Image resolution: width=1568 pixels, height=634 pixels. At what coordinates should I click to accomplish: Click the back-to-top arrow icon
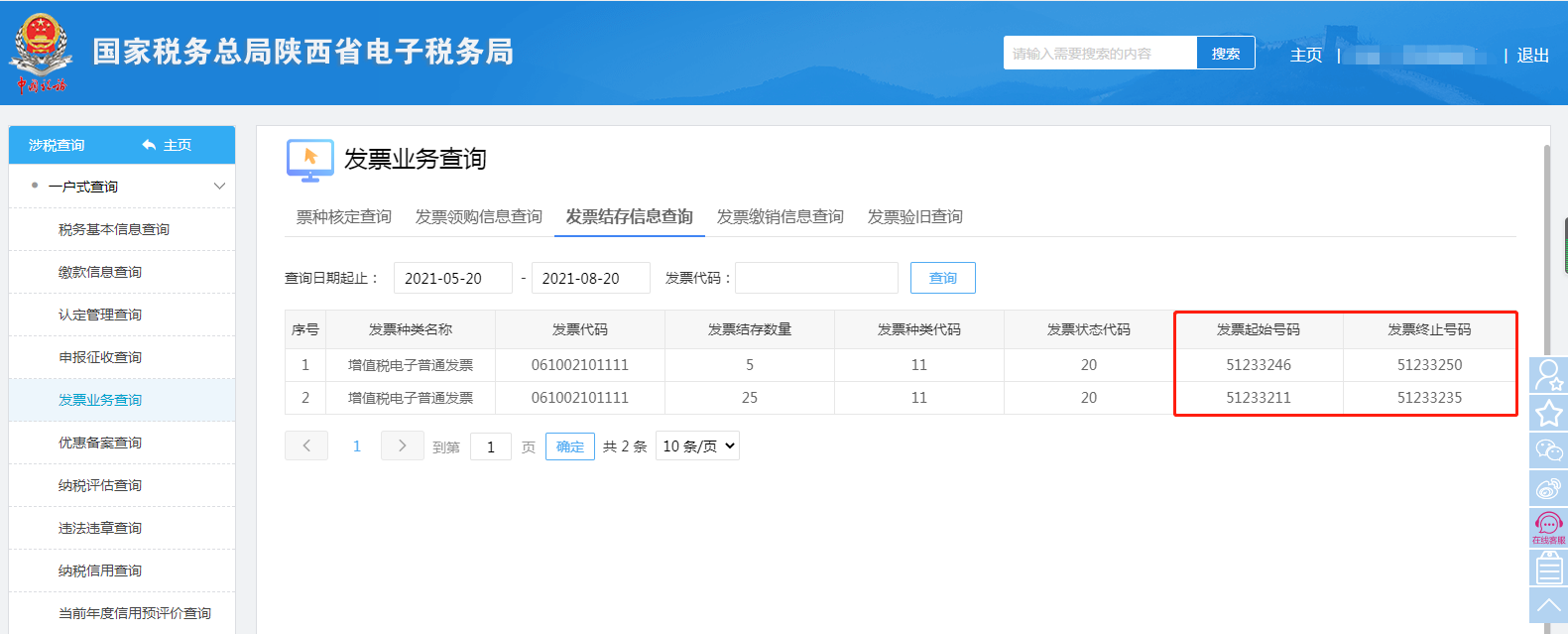(1548, 605)
